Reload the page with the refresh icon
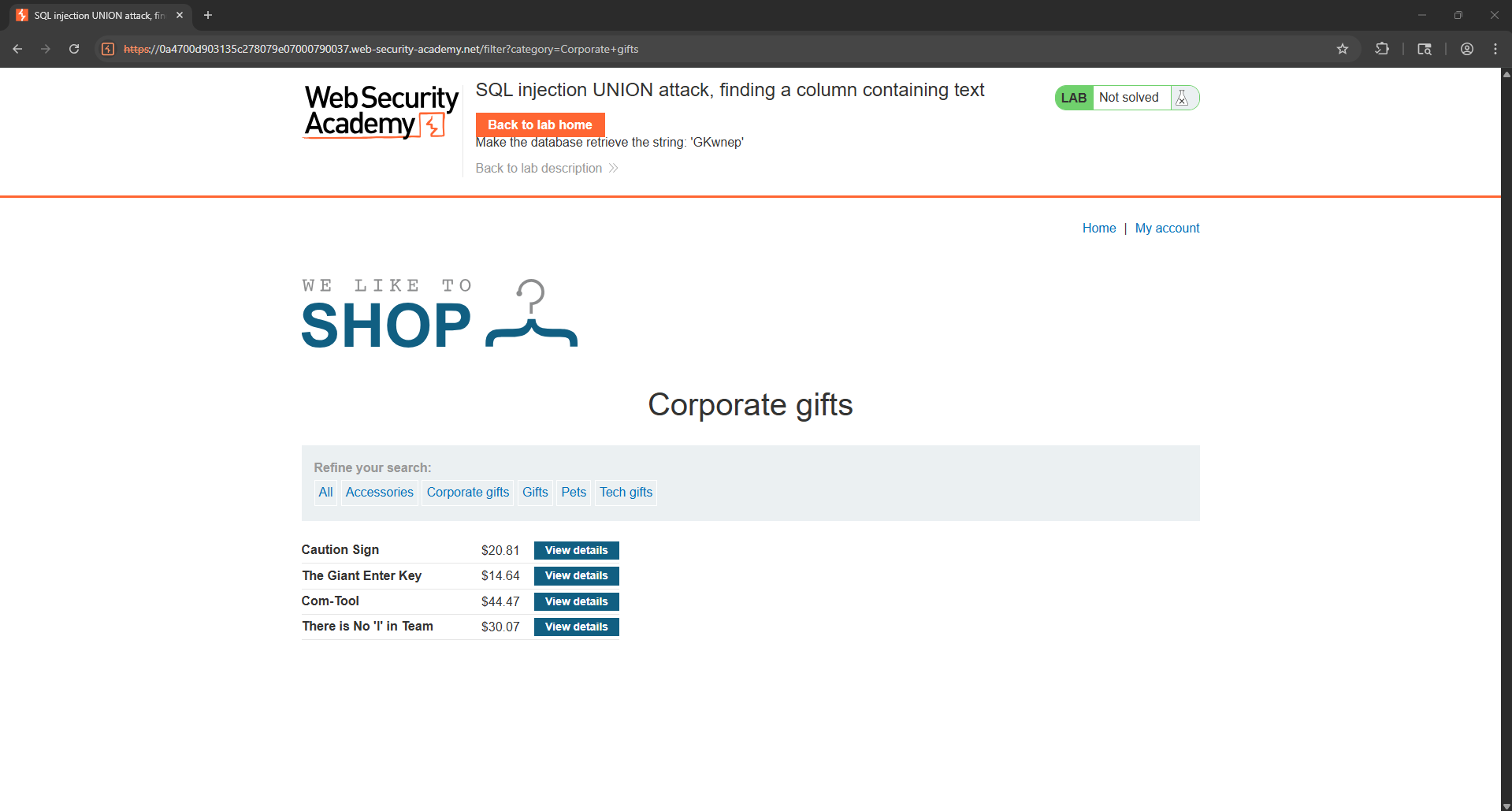This screenshot has width=1512, height=811. [74, 49]
